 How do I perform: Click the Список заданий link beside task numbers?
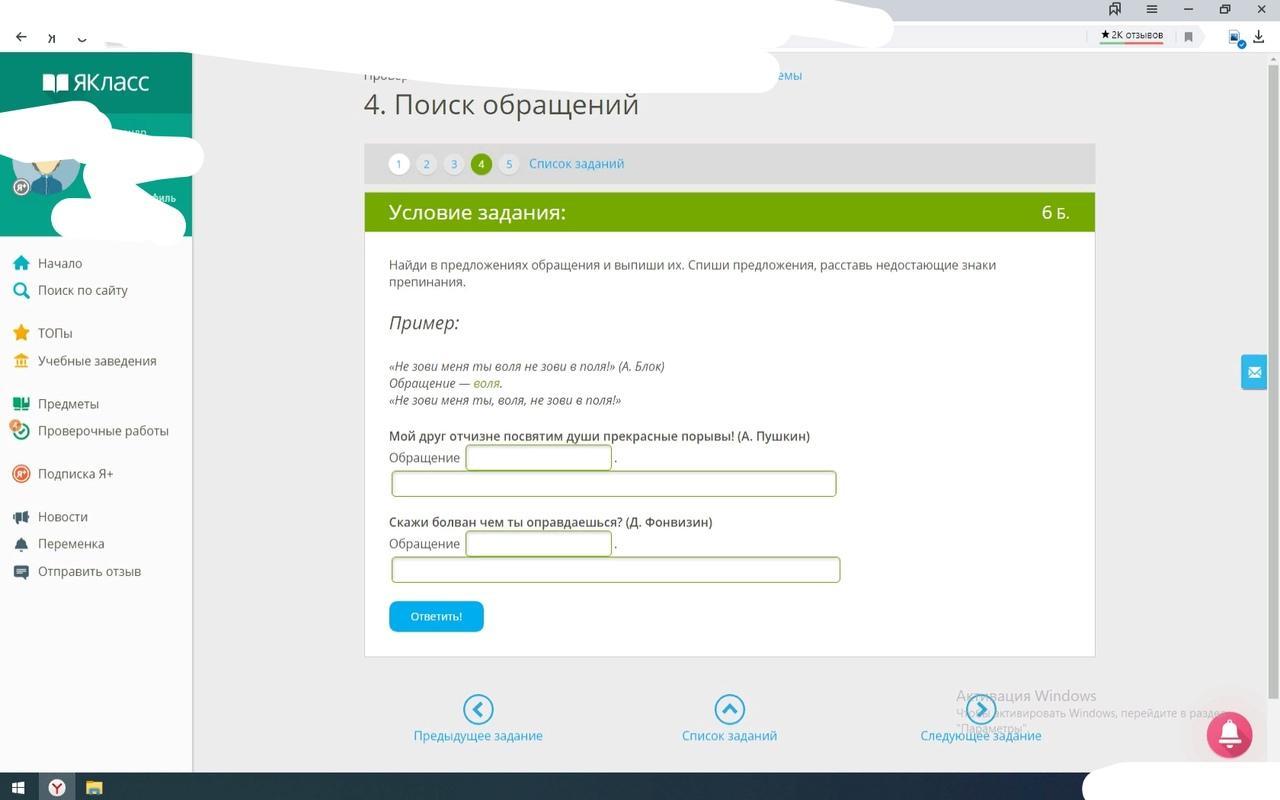point(576,164)
